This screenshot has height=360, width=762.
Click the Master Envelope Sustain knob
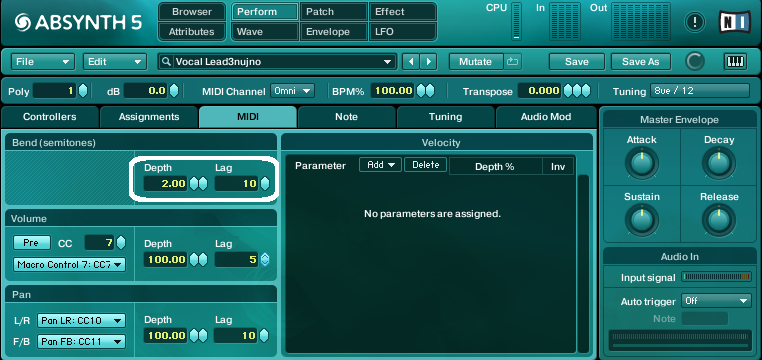641,220
